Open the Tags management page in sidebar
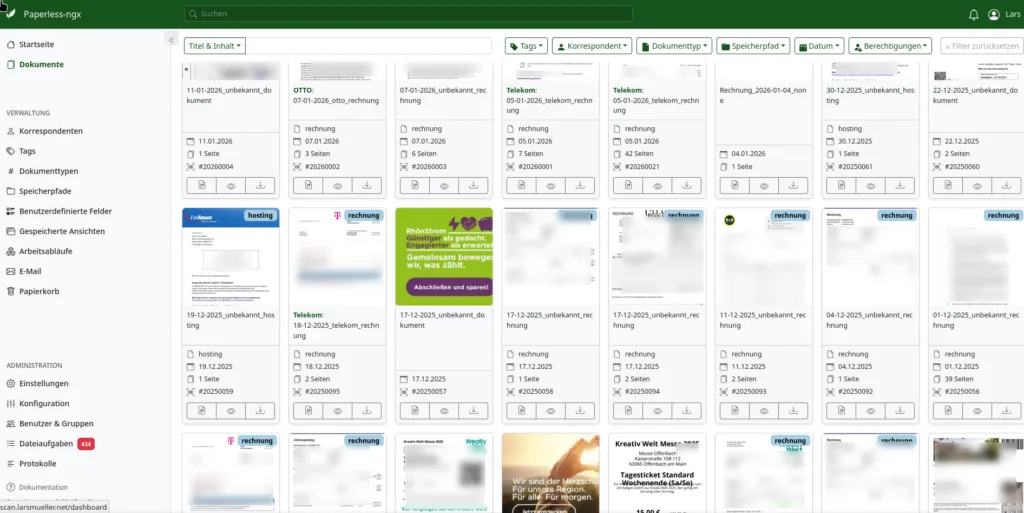Viewport: 1024px width, 513px height. pos(27,151)
